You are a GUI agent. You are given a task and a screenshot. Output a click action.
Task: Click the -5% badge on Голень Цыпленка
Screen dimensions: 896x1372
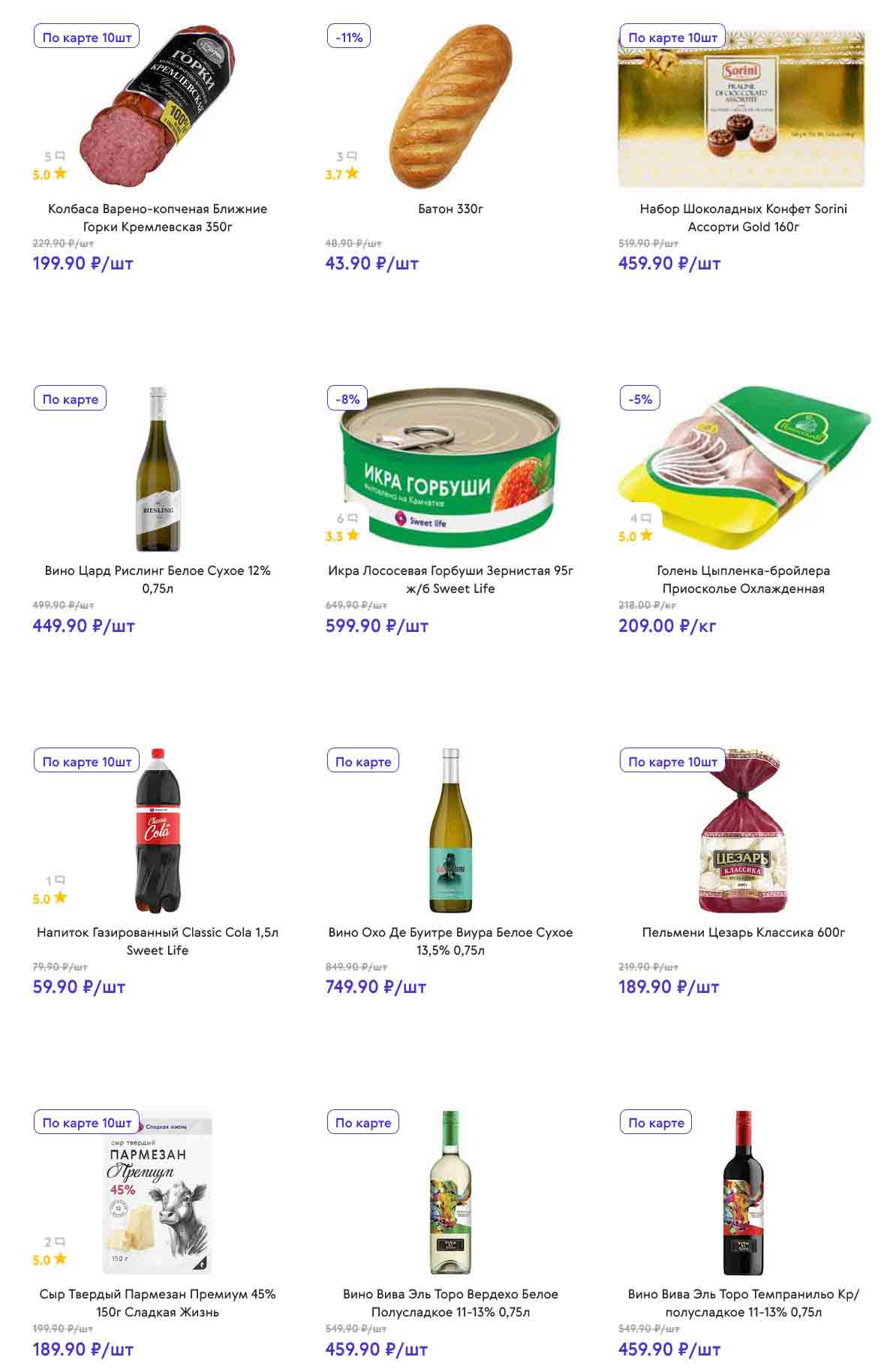pyautogui.click(x=640, y=399)
